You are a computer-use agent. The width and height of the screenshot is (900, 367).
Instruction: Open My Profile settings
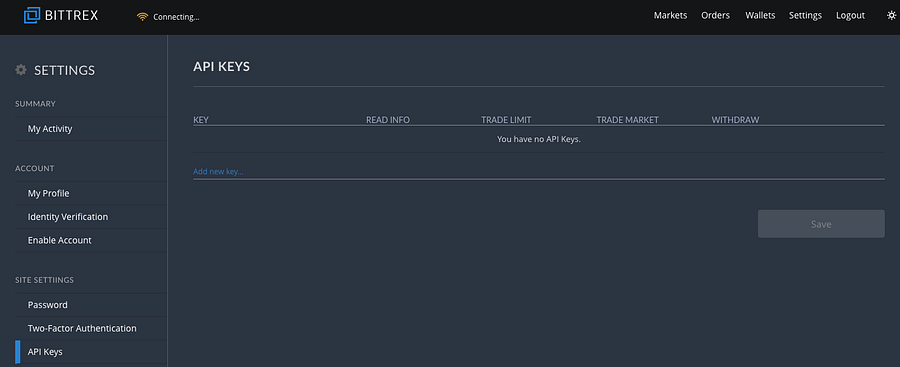91,194
